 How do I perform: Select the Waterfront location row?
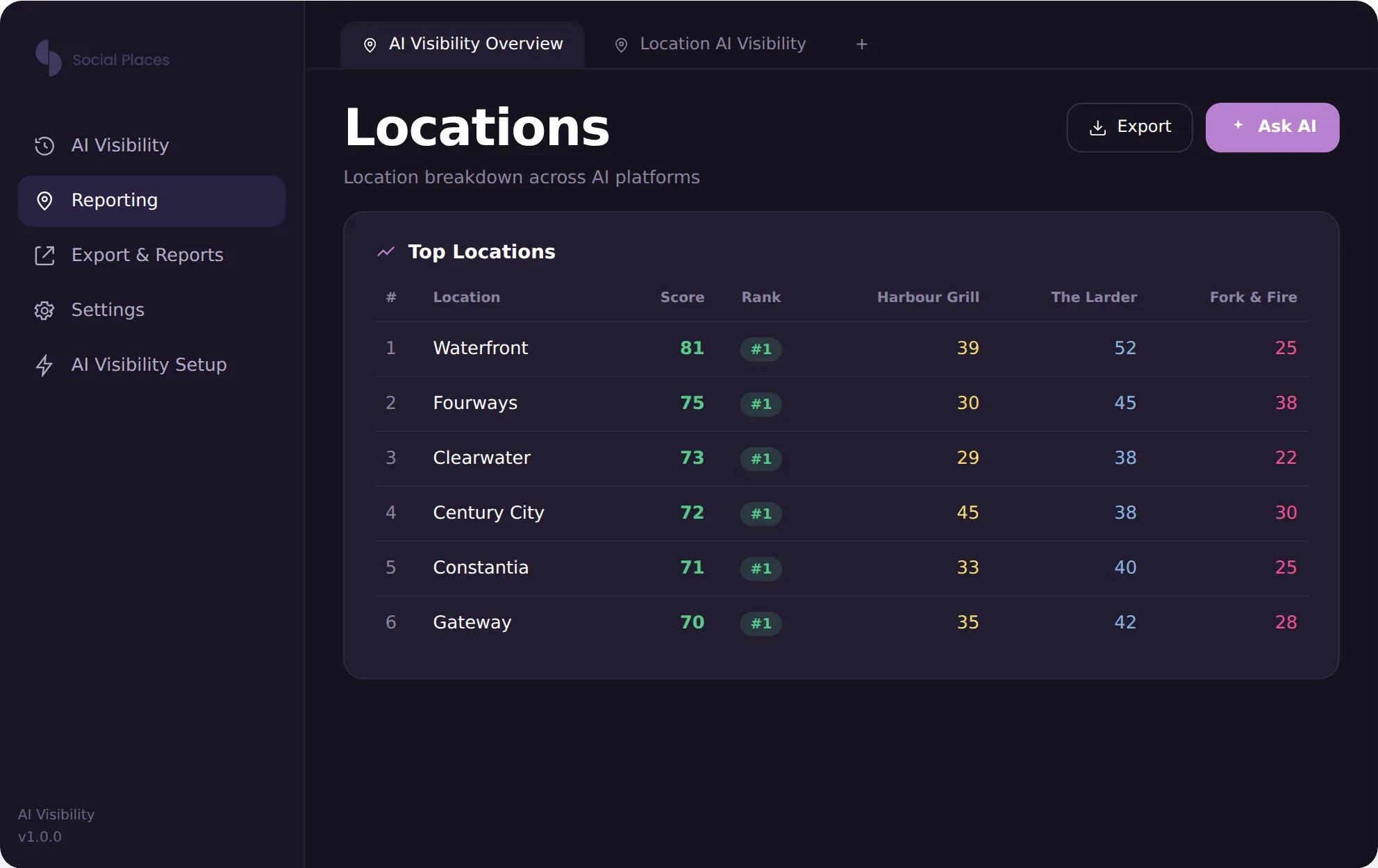pyautogui.click(x=841, y=349)
